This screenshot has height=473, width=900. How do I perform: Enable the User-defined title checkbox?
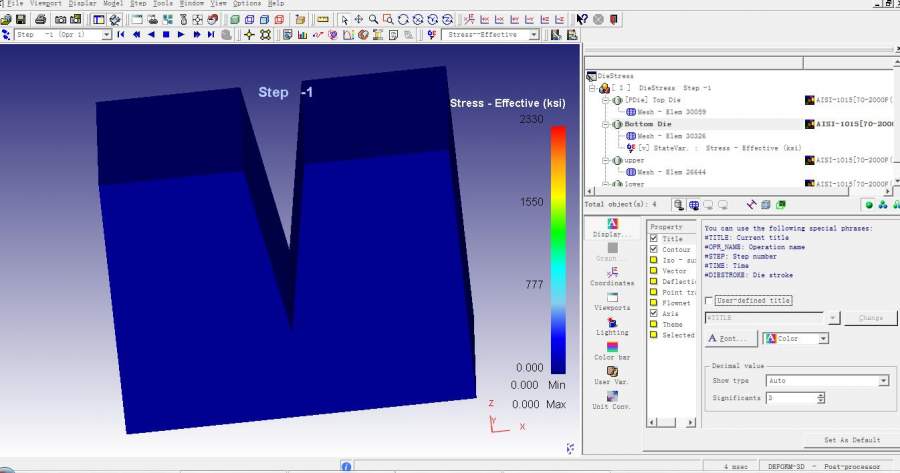pos(709,300)
